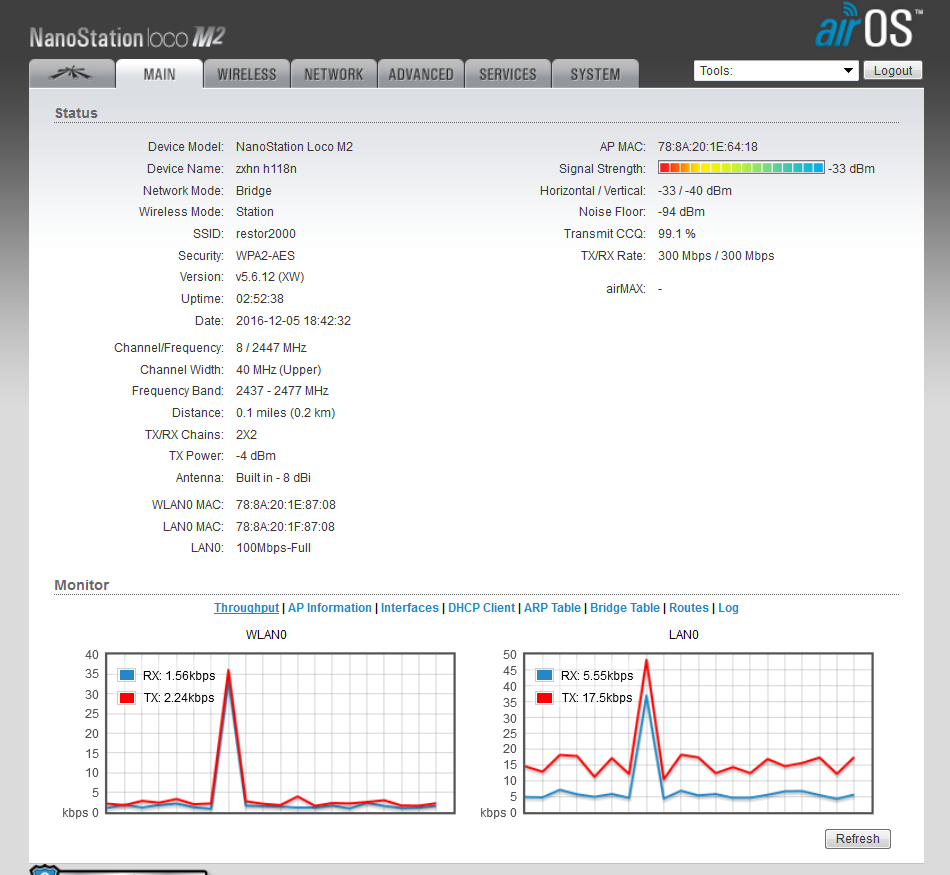Expand the Tools dropdown
Viewport: 950px width, 875px height.
pos(776,71)
